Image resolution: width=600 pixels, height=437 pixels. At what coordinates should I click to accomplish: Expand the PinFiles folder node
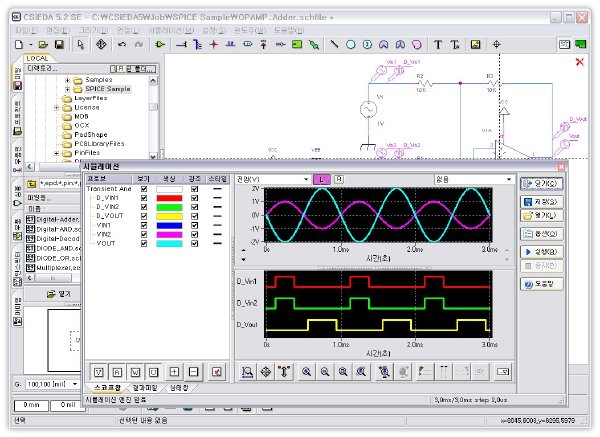[57, 153]
